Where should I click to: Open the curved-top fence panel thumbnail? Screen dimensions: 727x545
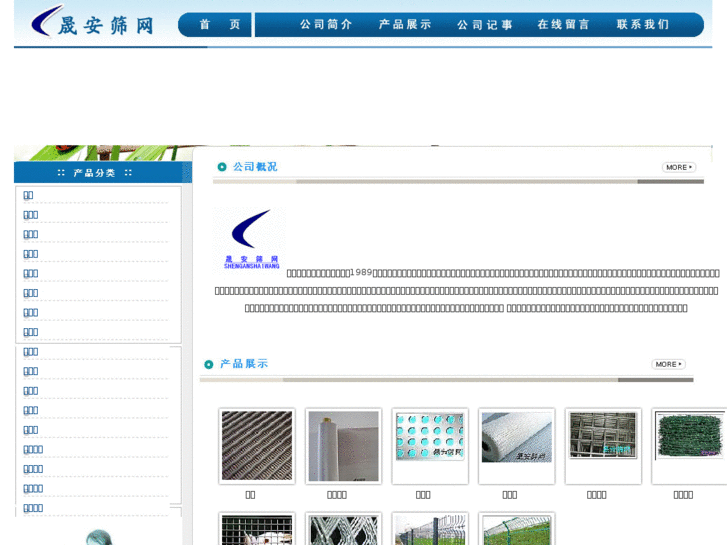pyautogui.click(x=430, y=529)
